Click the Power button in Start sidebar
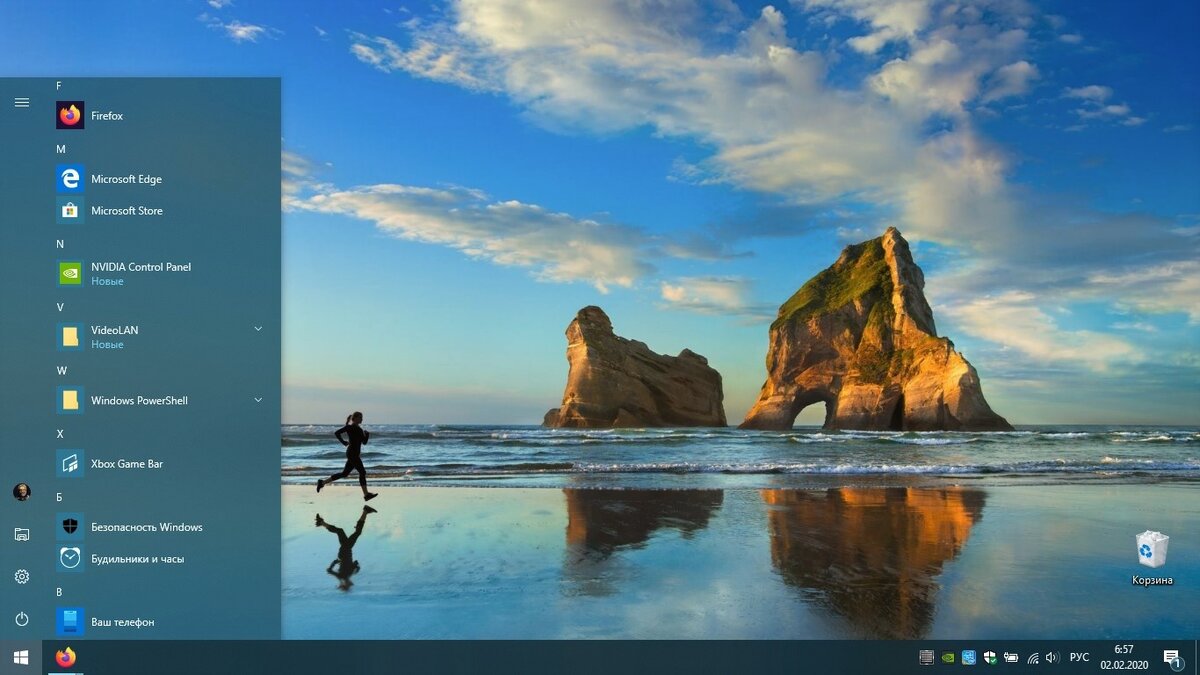The image size is (1200, 675). click(x=22, y=619)
